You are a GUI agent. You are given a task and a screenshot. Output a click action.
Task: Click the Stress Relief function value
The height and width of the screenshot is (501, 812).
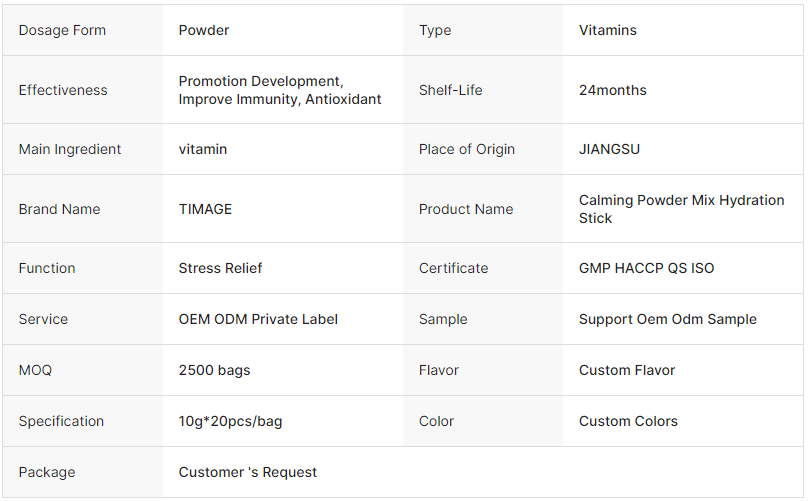coord(220,268)
